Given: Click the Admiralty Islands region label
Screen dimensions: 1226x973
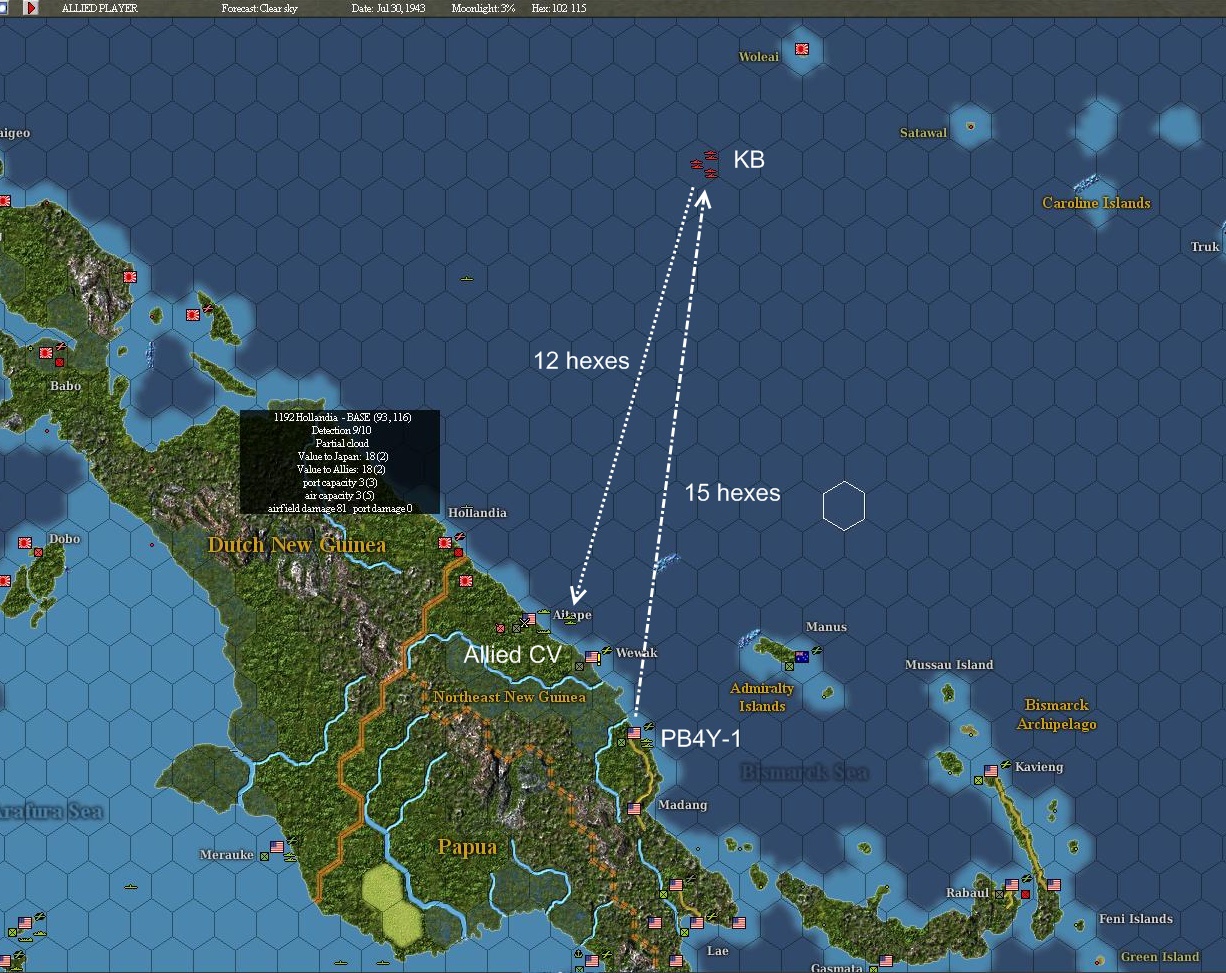Looking at the screenshot, I should (x=762, y=697).
